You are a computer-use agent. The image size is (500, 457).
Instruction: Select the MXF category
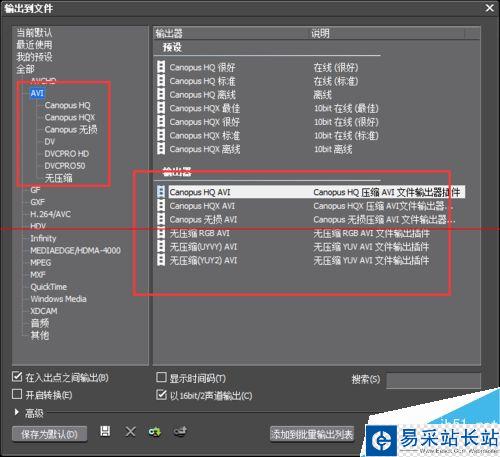point(38,275)
